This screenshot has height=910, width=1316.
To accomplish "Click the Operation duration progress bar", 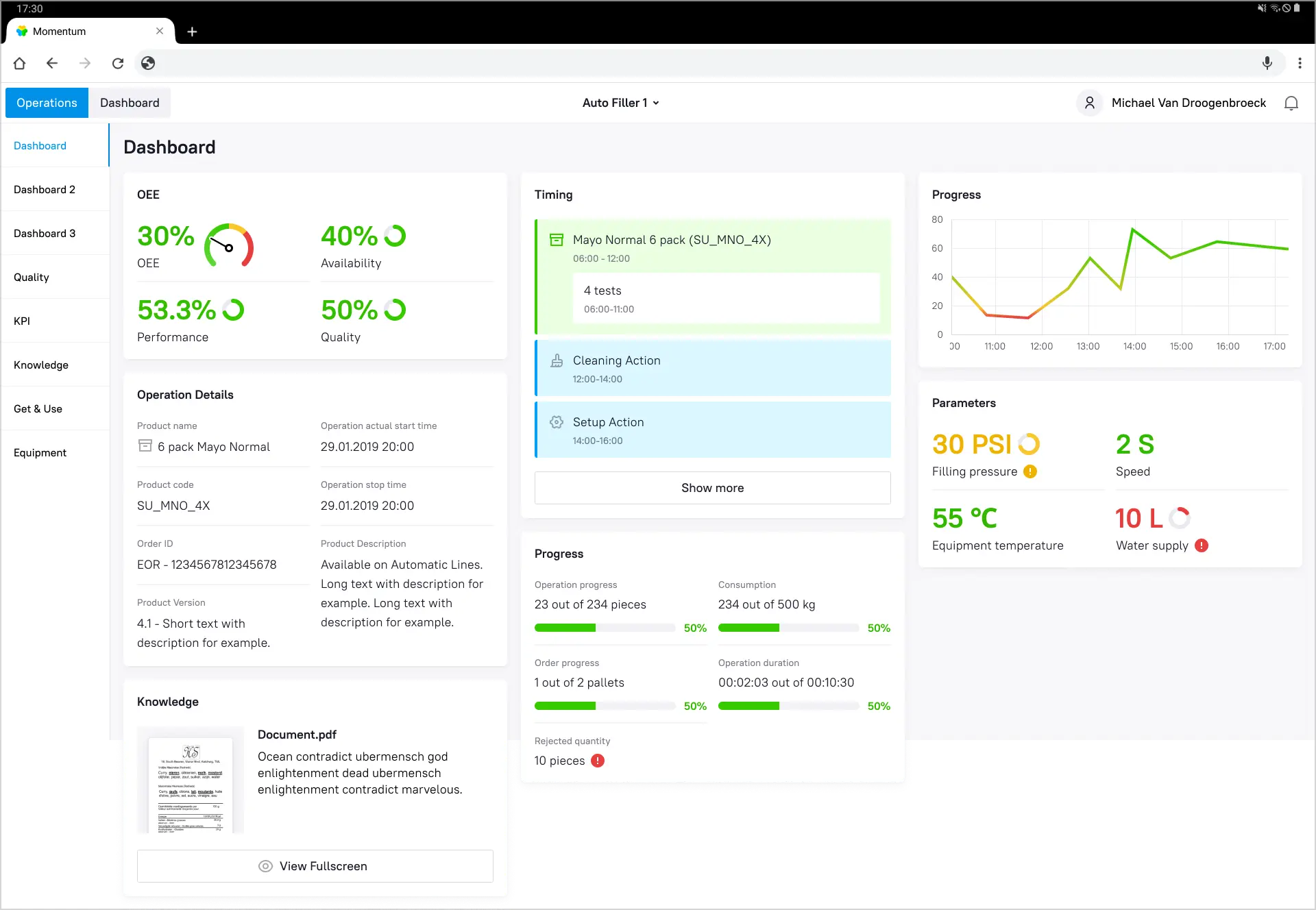I will 788,706.
